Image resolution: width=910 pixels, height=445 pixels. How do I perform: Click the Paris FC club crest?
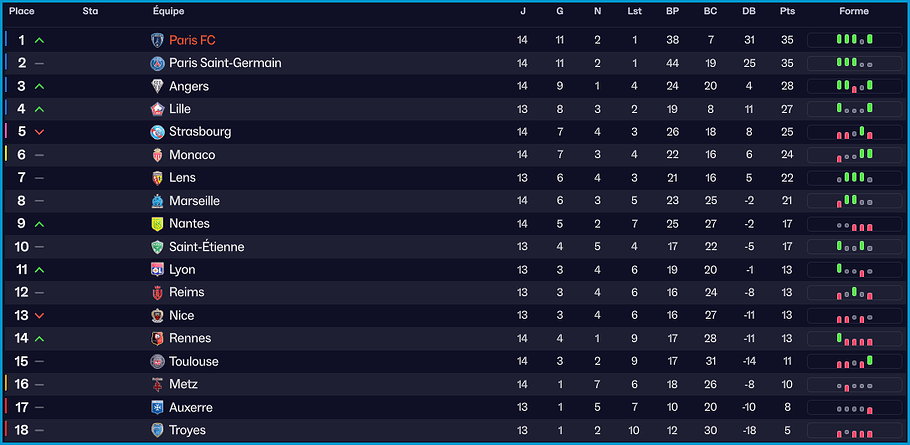click(x=157, y=40)
